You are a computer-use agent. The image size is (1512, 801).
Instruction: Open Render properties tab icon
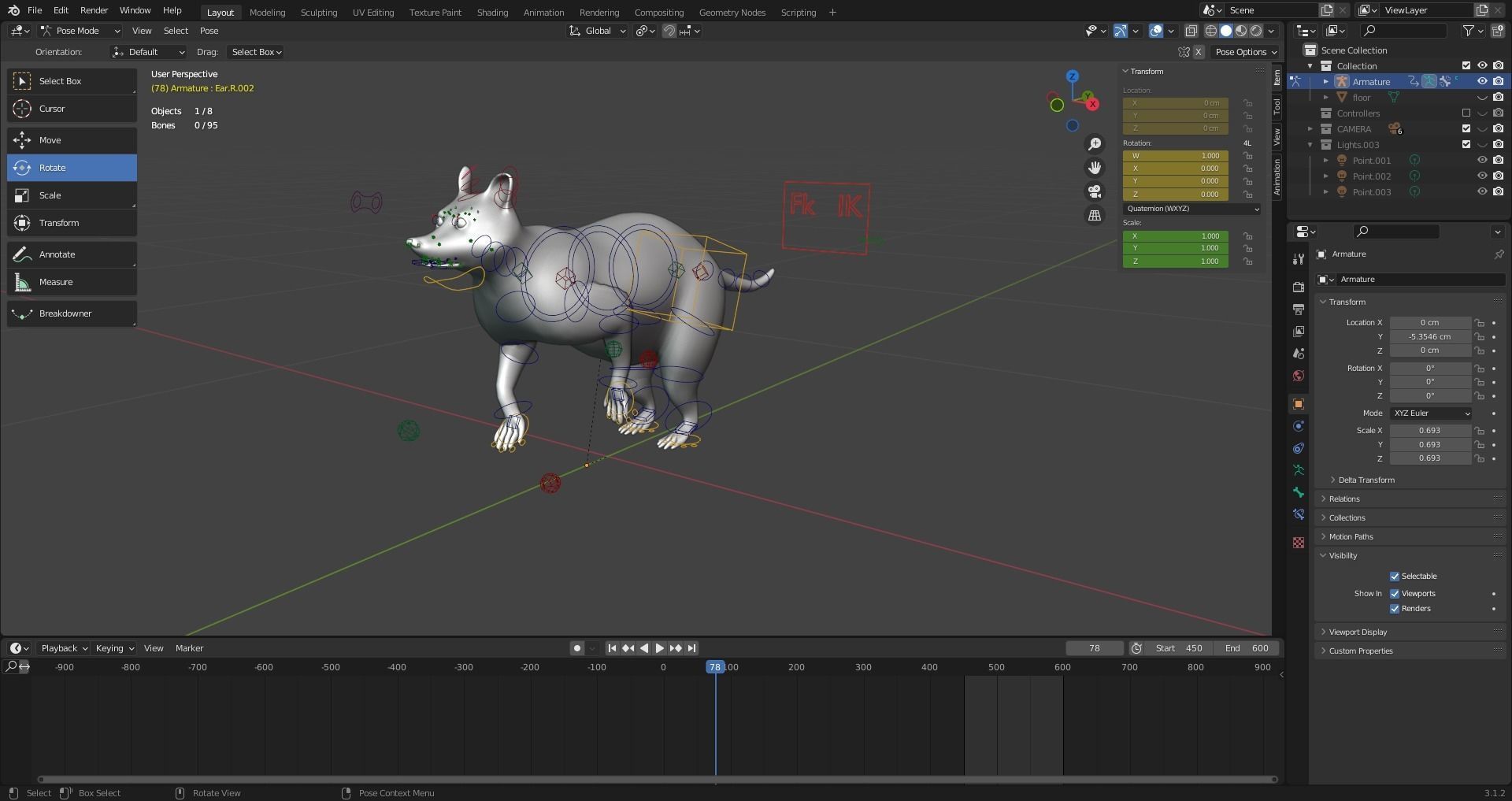tap(1298, 287)
